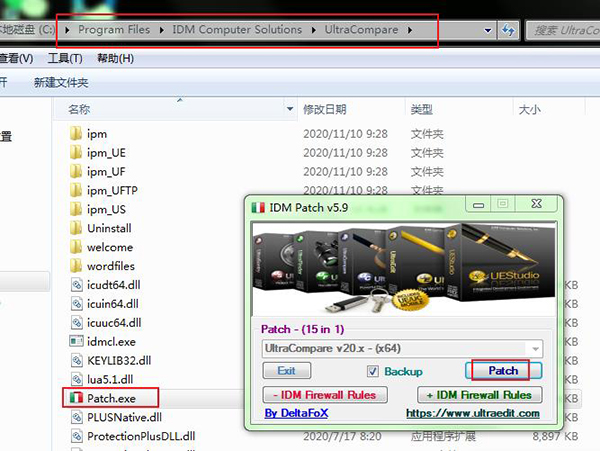Click the idmcl.exe application icon

(x=76, y=341)
